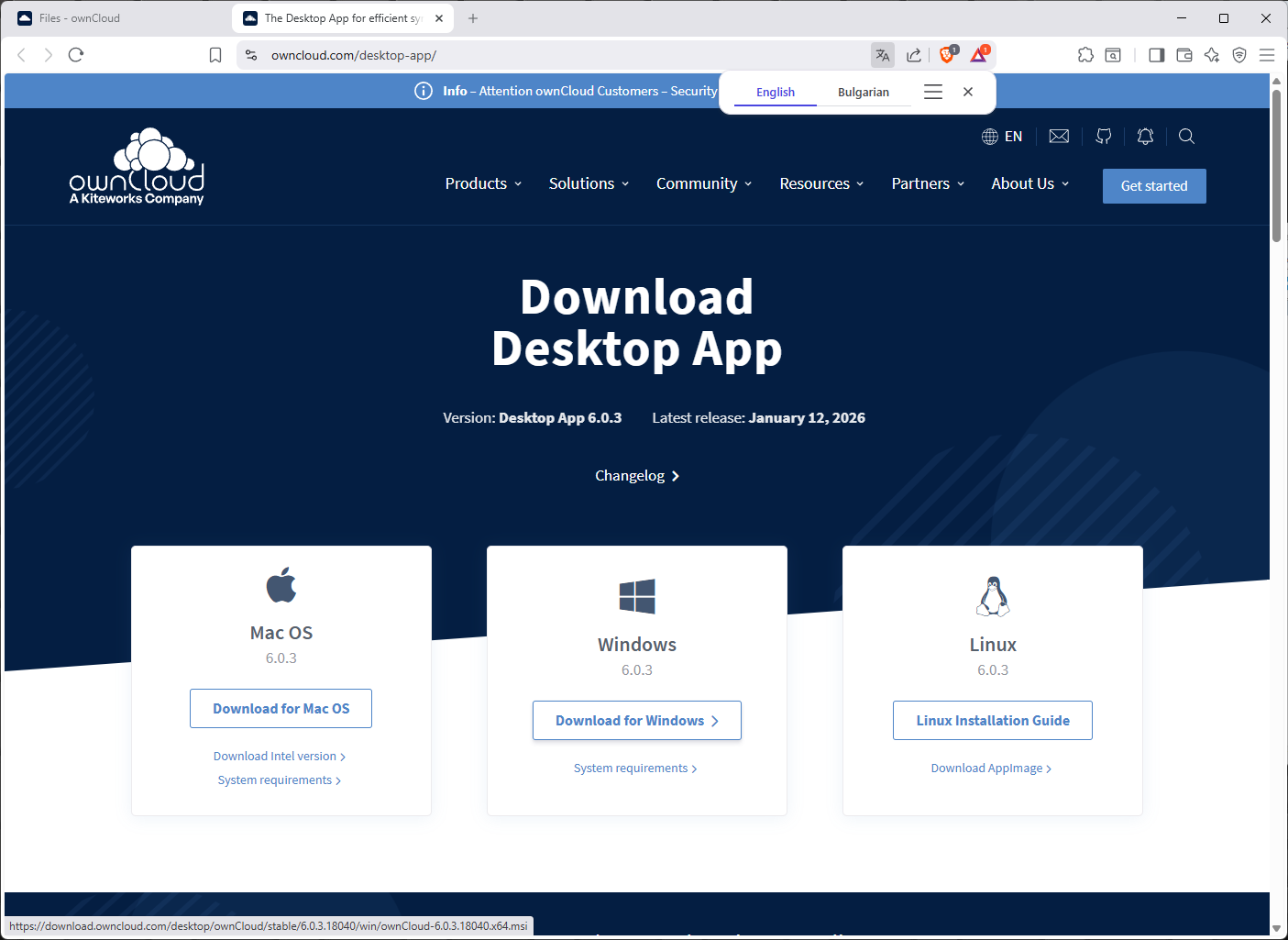This screenshot has width=1288, height=940.
Task: Click the Brave Shields lion icon
Action: tap(947, 55)
